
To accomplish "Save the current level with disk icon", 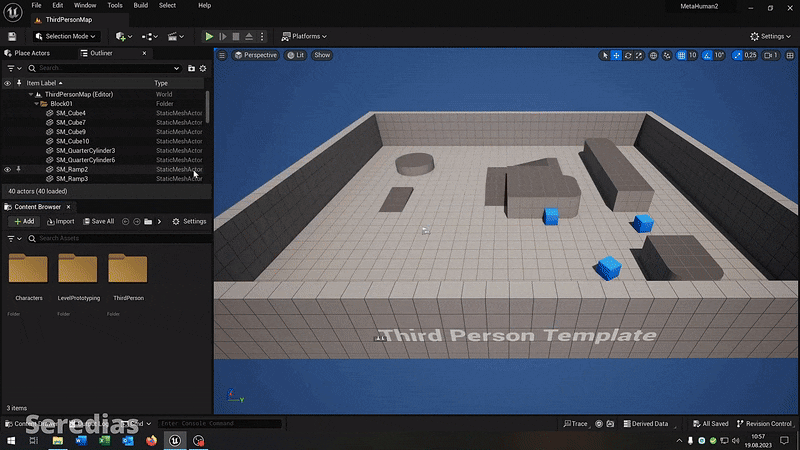I will 14,36.
